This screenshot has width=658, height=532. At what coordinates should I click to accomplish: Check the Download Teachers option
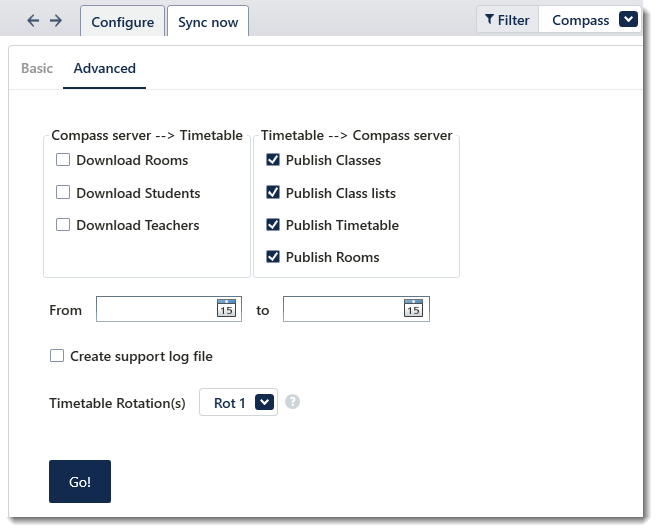click(x=63, y=225)
